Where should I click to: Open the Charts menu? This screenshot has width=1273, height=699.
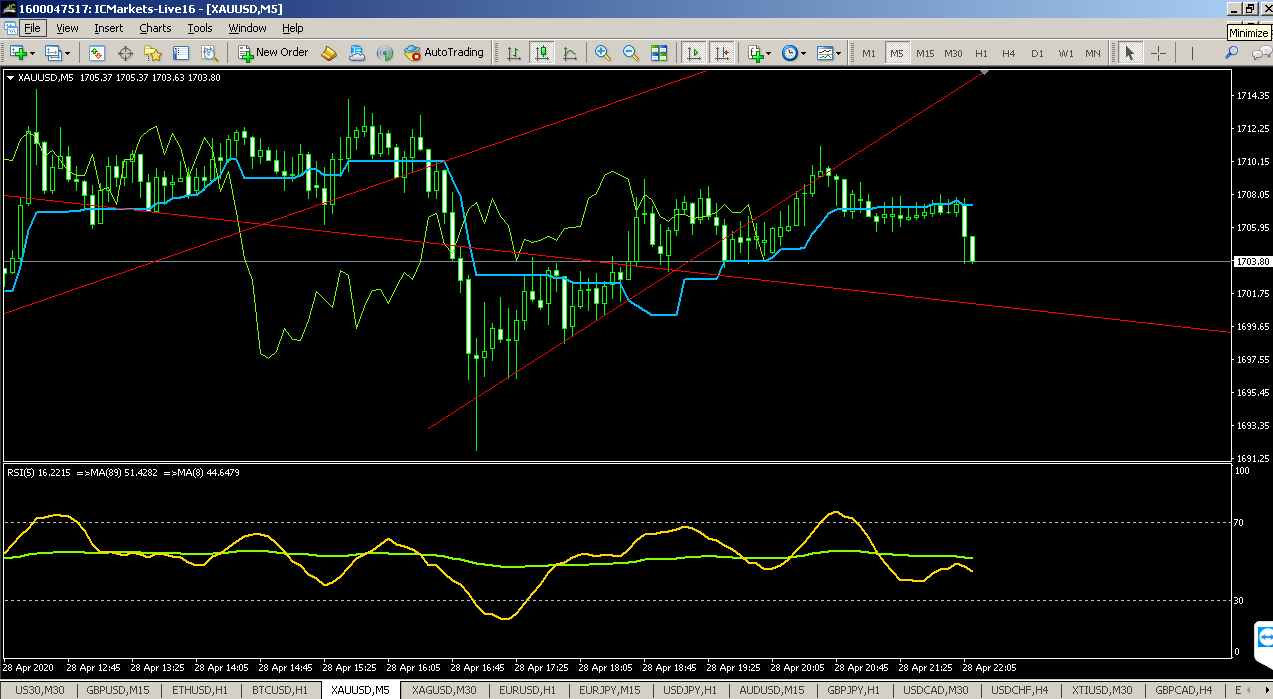coord(155,28)
